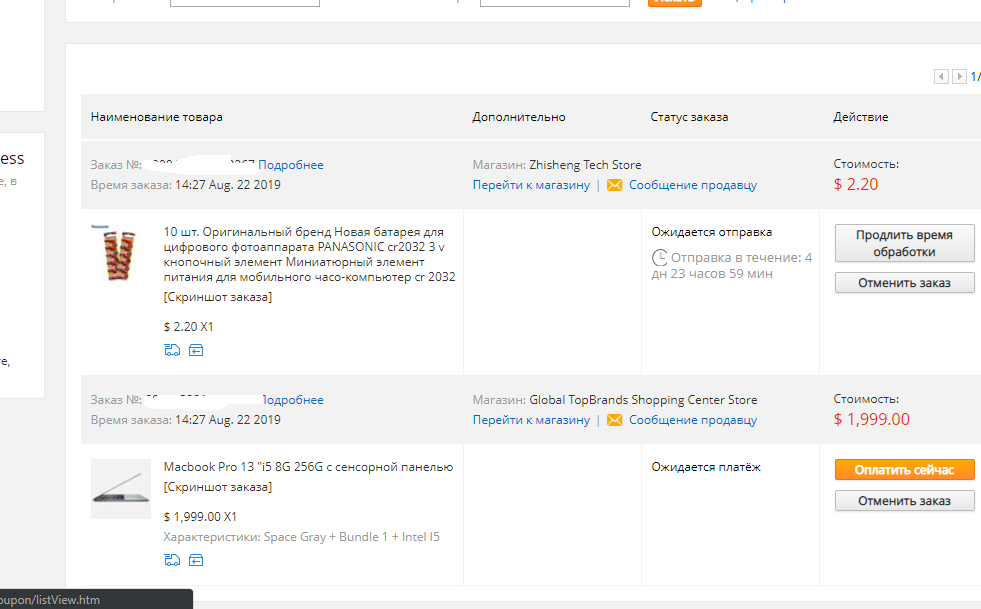Click the $ 1,999.00 order cost
Screen dimensions: 981x609
tap(872, 419)
